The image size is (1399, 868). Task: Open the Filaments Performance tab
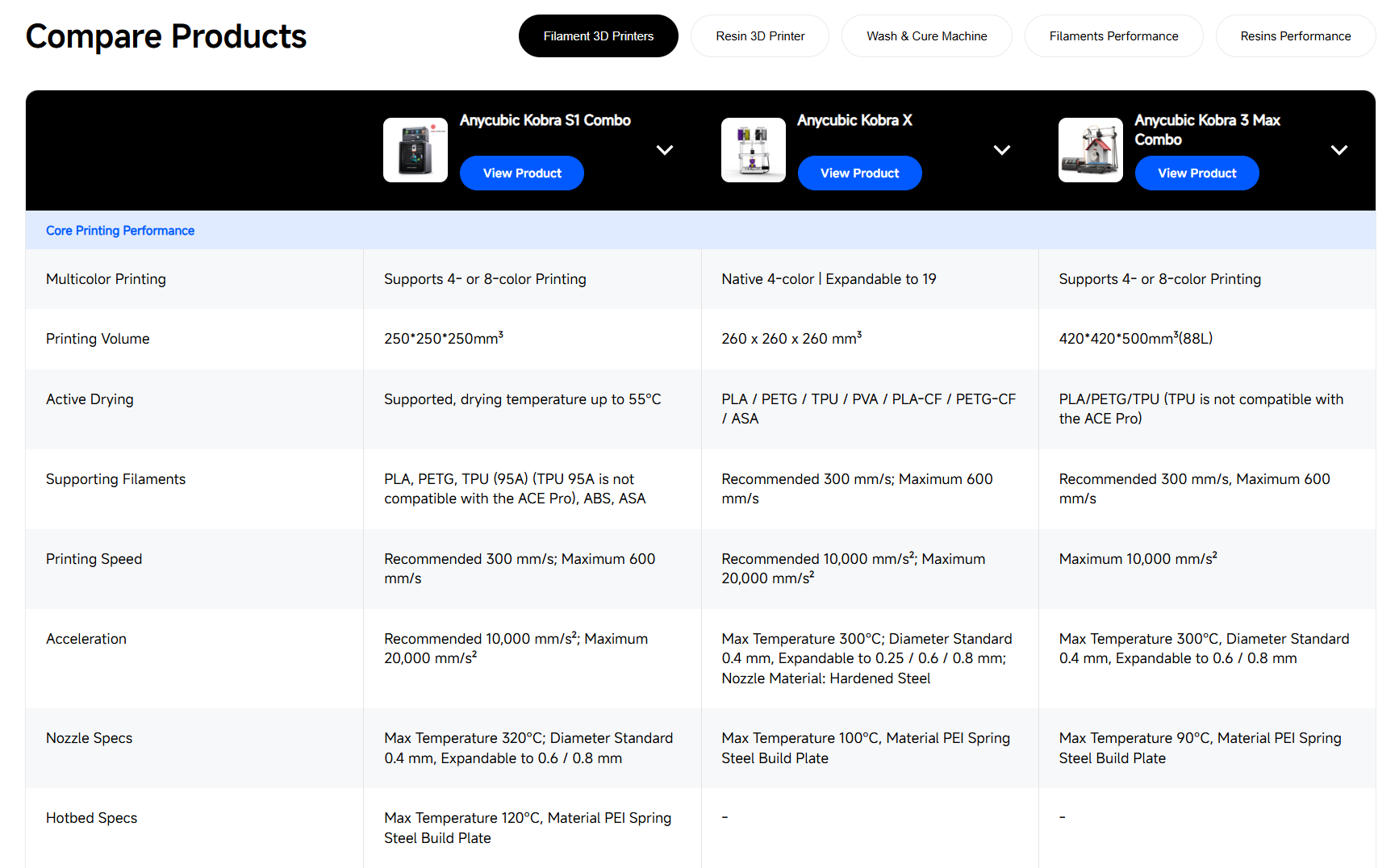(1114, 36)
